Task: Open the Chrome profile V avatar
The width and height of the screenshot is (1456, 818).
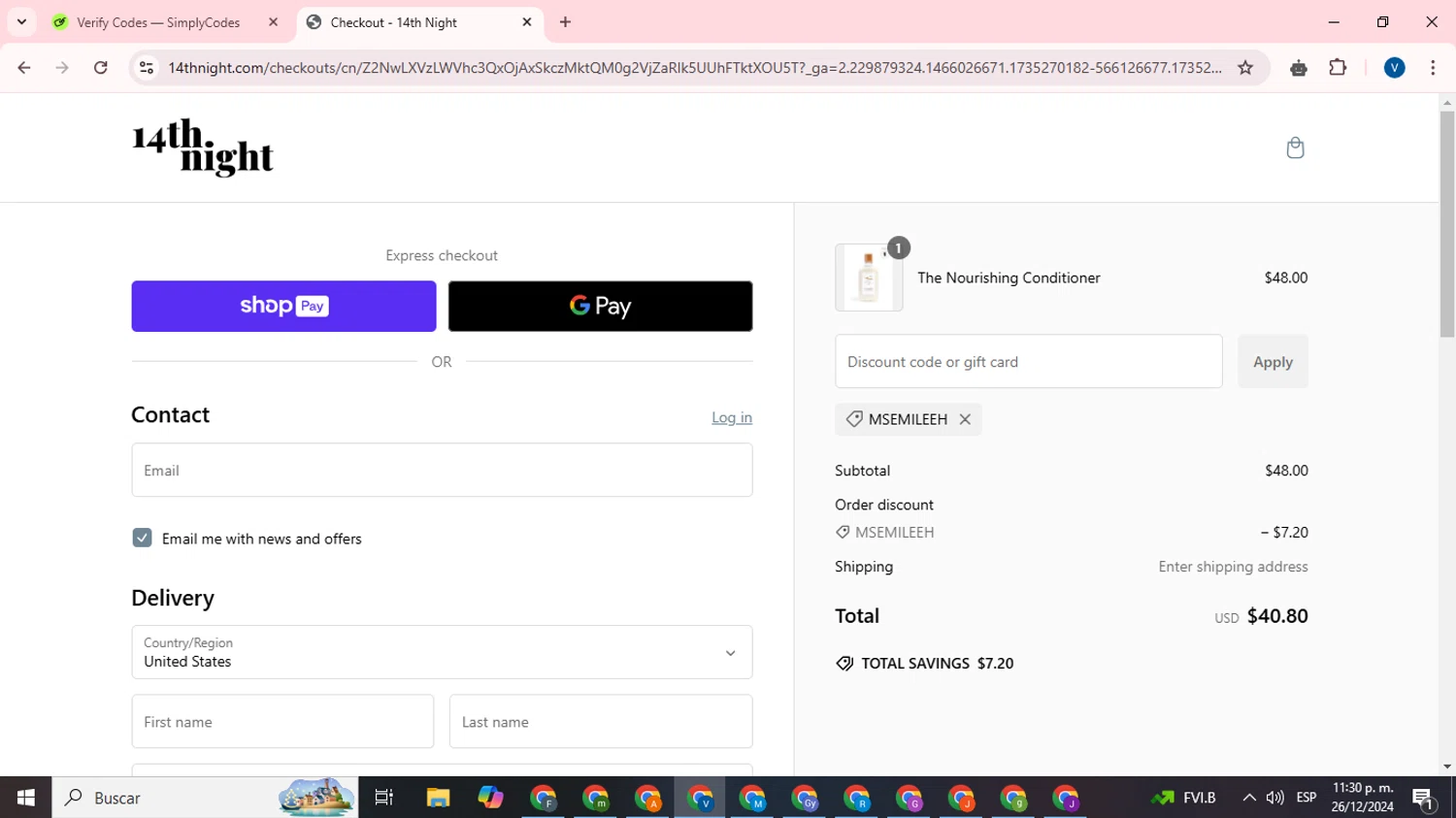Action: tap(1395, 68)
